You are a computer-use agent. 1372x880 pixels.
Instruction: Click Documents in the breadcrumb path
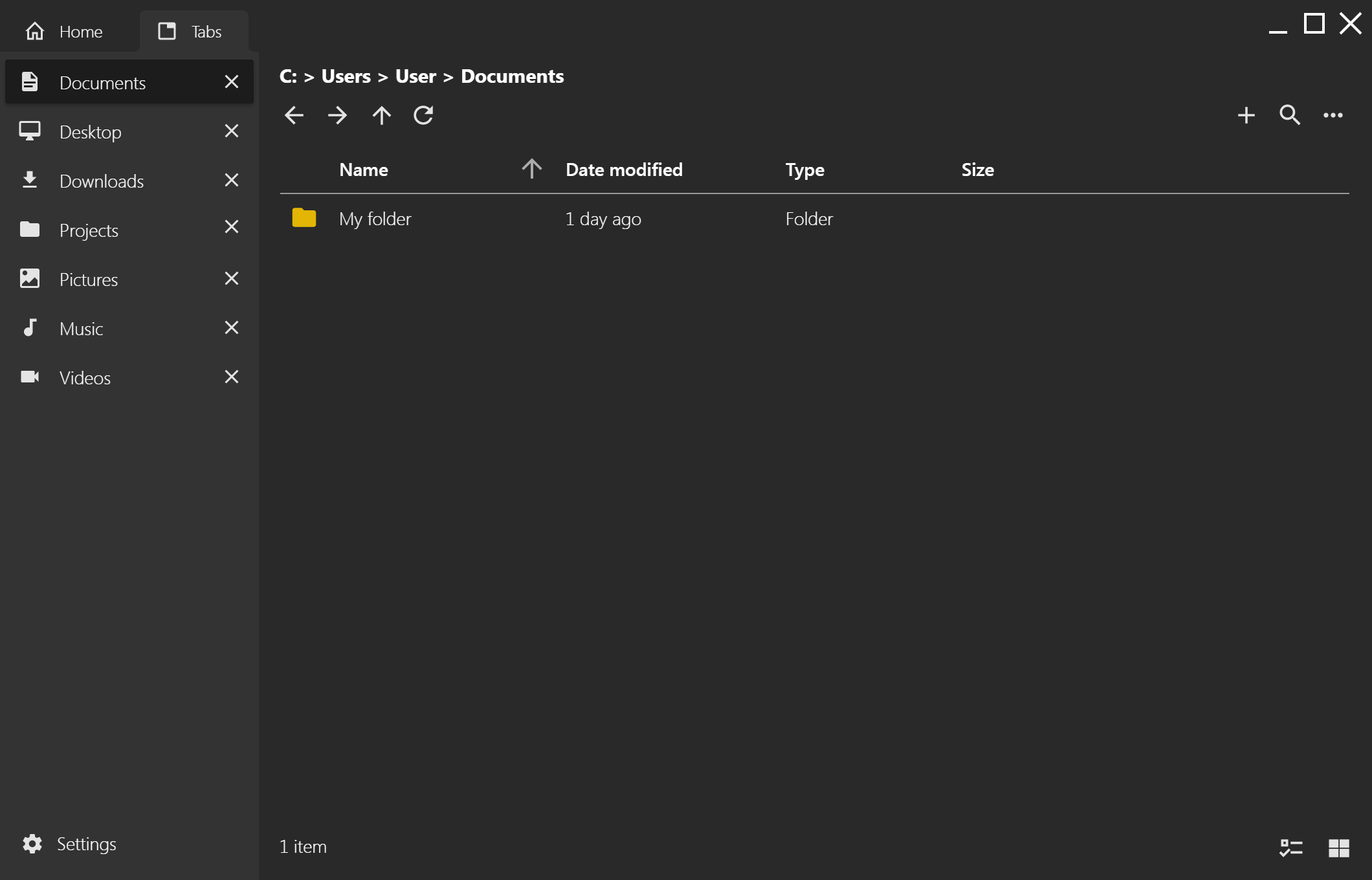tap(512, 76)
